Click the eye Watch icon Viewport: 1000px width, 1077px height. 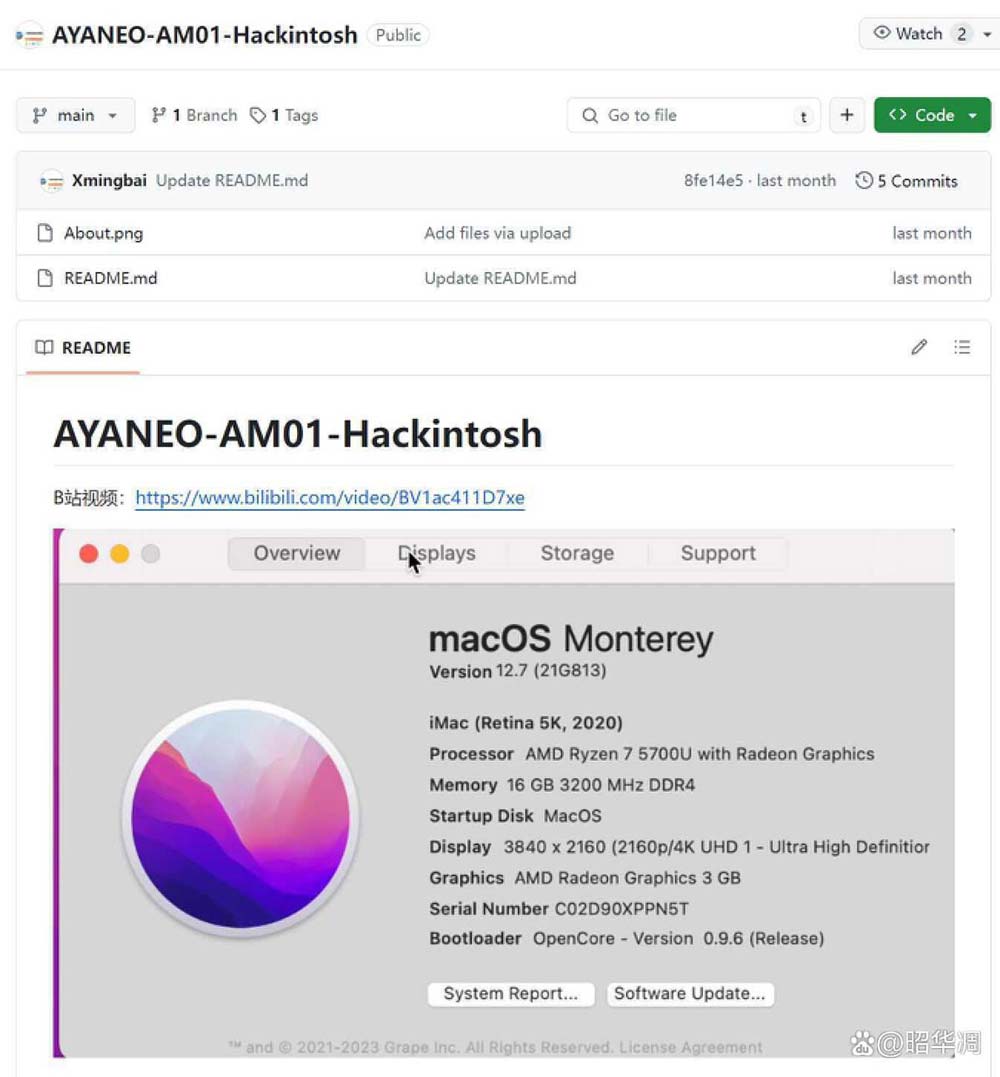click(x=882, y=33)
